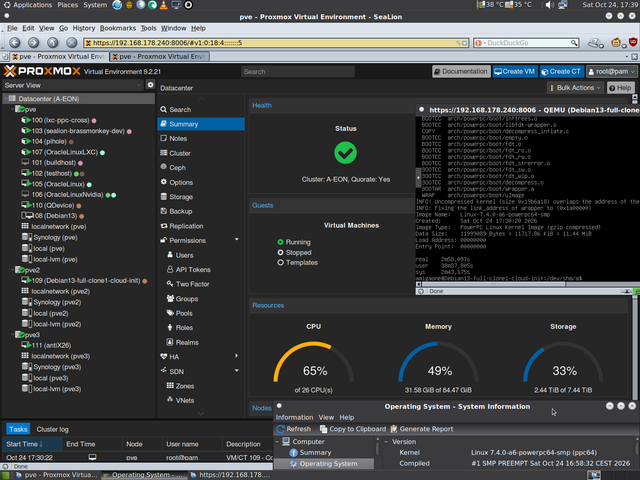The height and width of the screenshot is (480, 640).
Task: Collapse the pve node tree
Action: 12,109
